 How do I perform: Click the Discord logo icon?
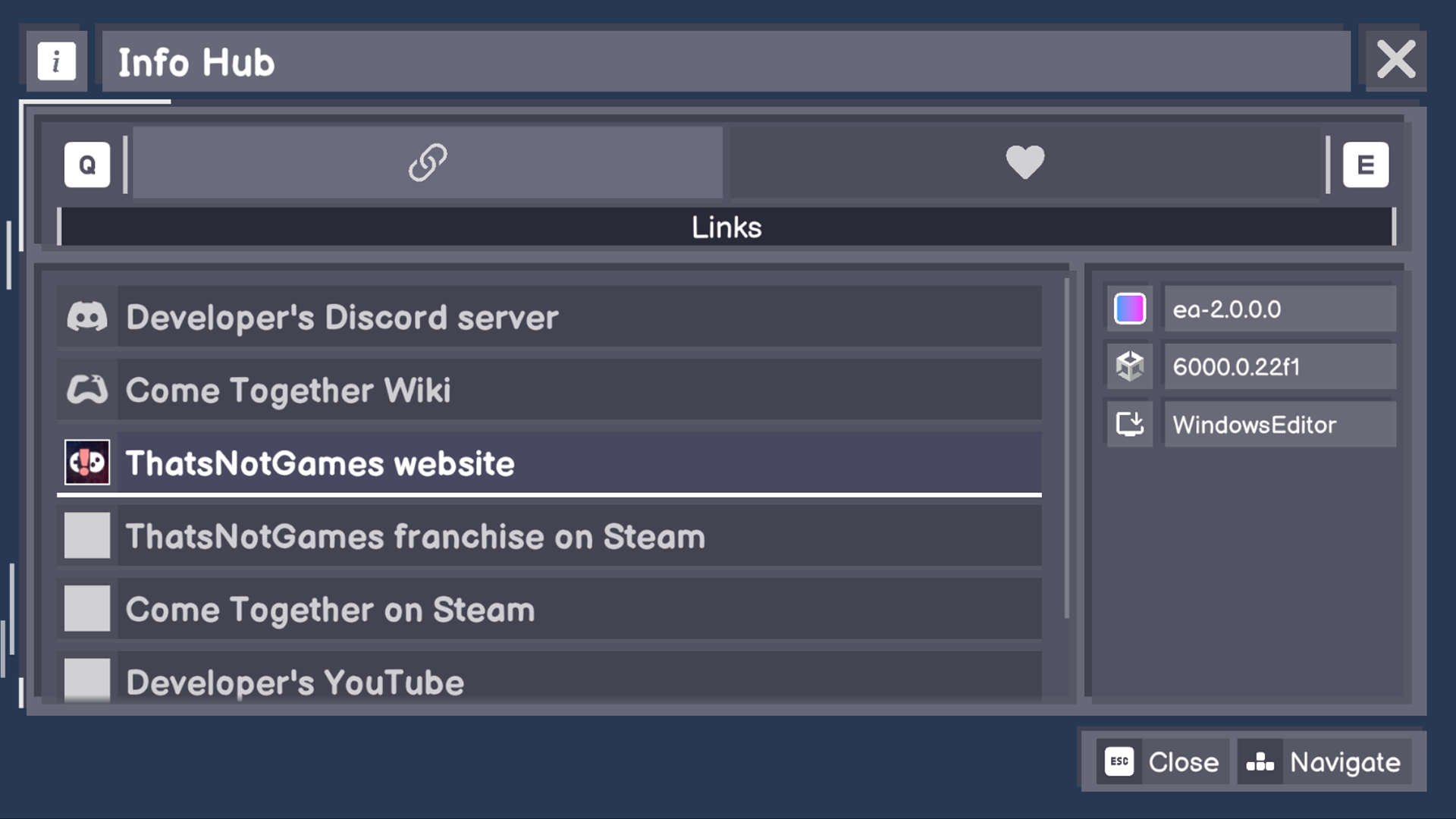[x=87, y=317]
